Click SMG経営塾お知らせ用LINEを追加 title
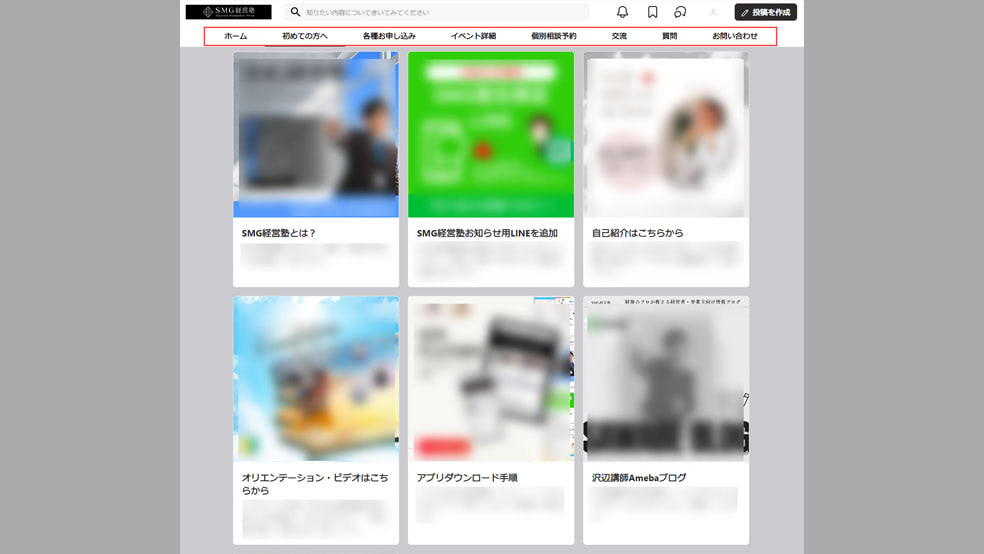Screen dimensions: 984x554 click(x=487, y=233)
